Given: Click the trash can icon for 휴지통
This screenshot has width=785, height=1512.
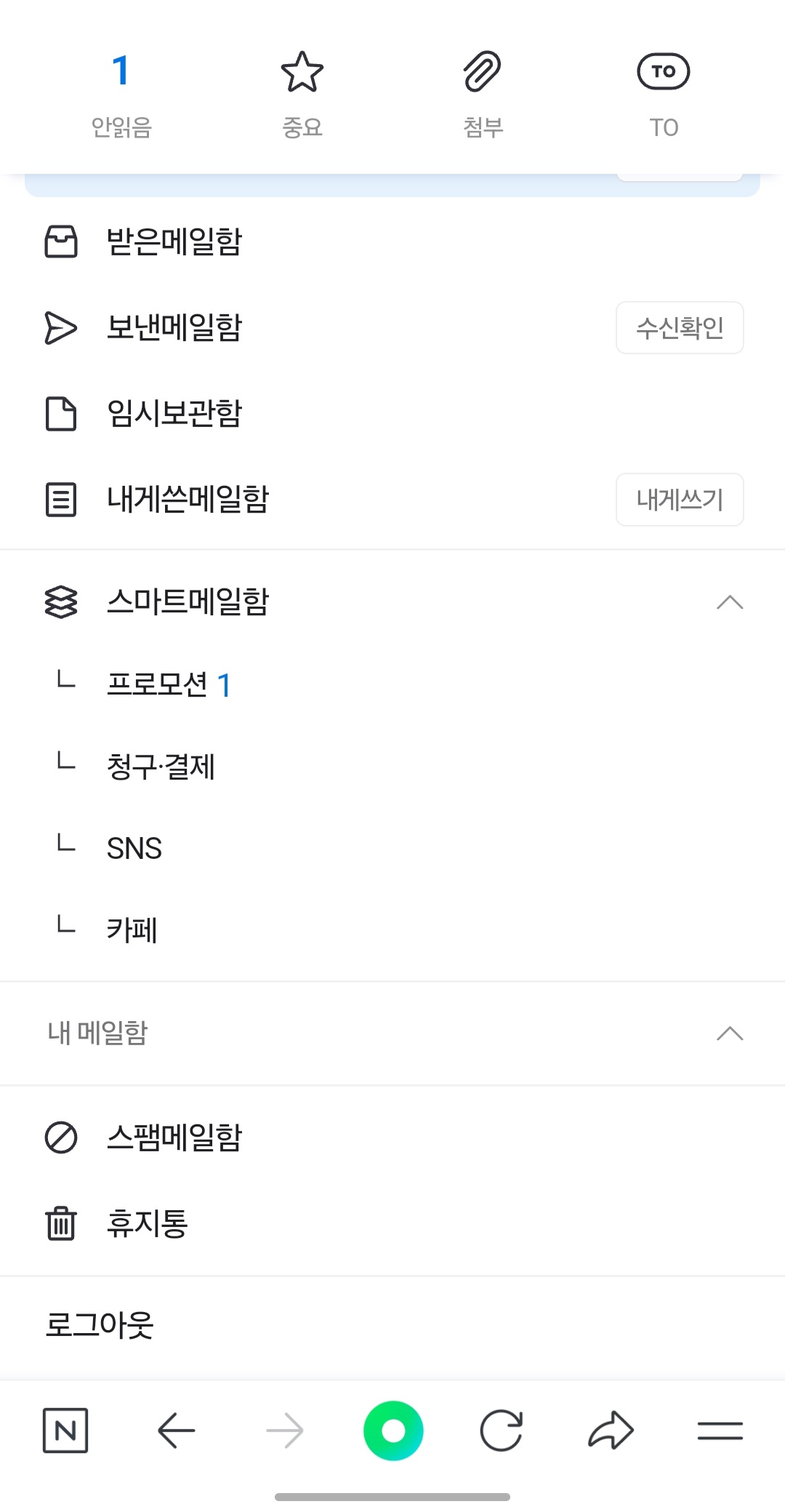Looking at the screenshot, I should [61, 1223].
